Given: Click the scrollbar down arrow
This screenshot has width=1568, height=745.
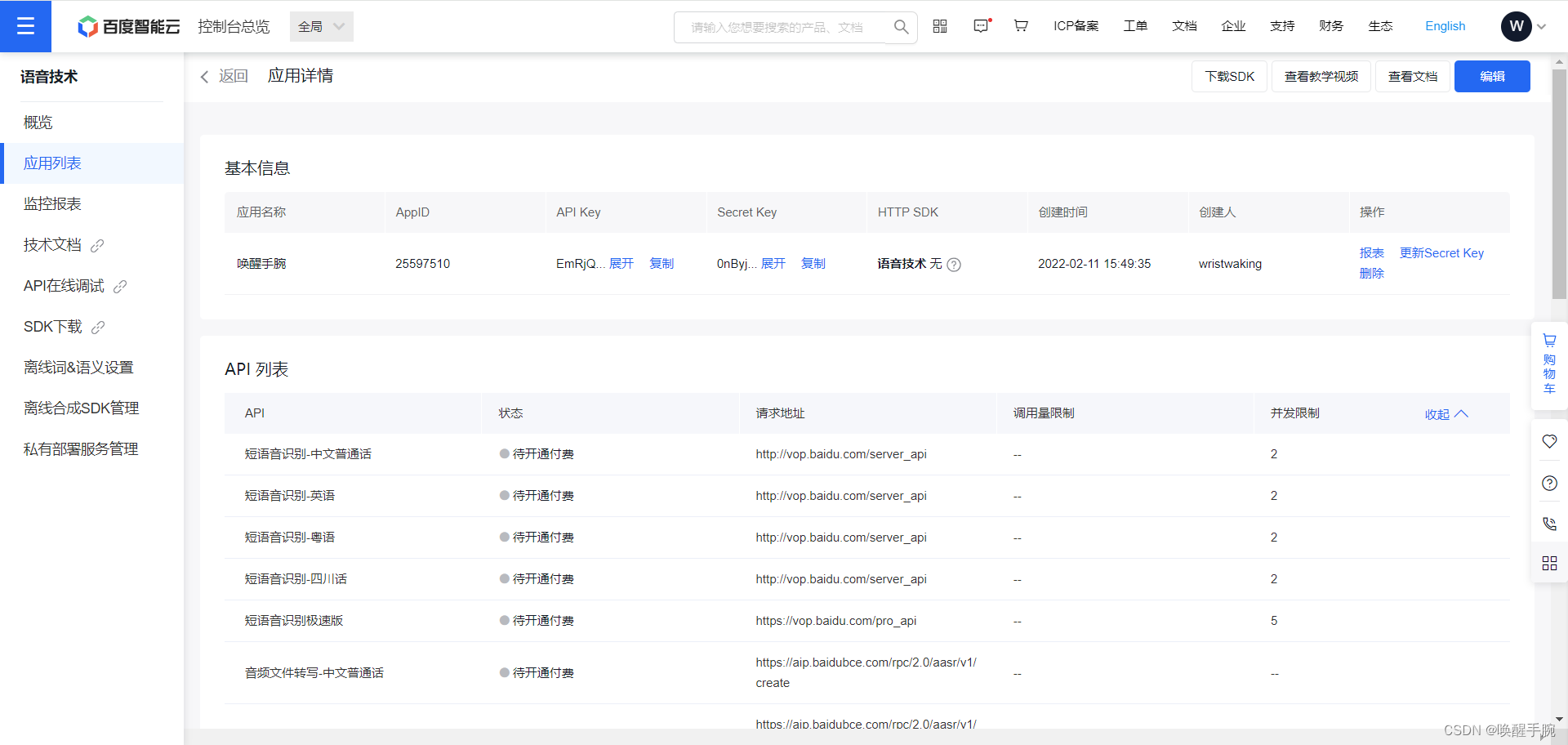Looking at the screenshot, I should pos(1559,720).
